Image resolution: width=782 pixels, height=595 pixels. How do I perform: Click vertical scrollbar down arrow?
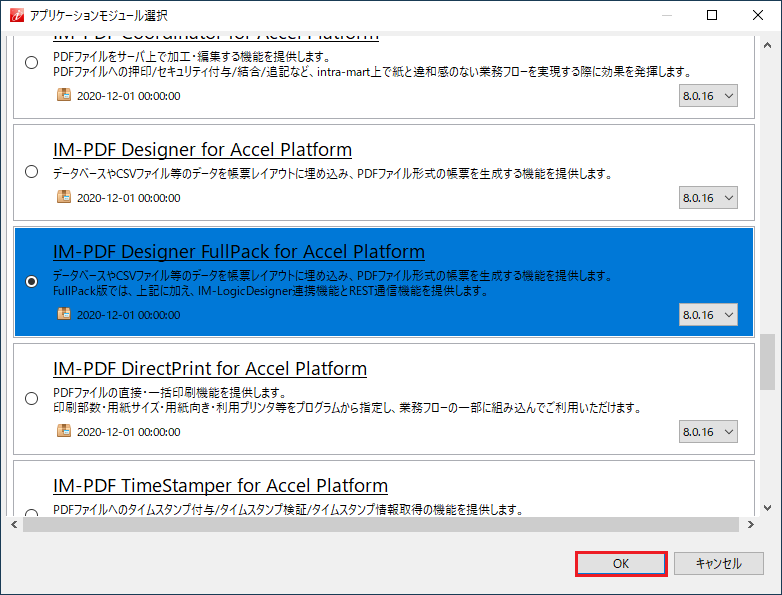[768, 508]
